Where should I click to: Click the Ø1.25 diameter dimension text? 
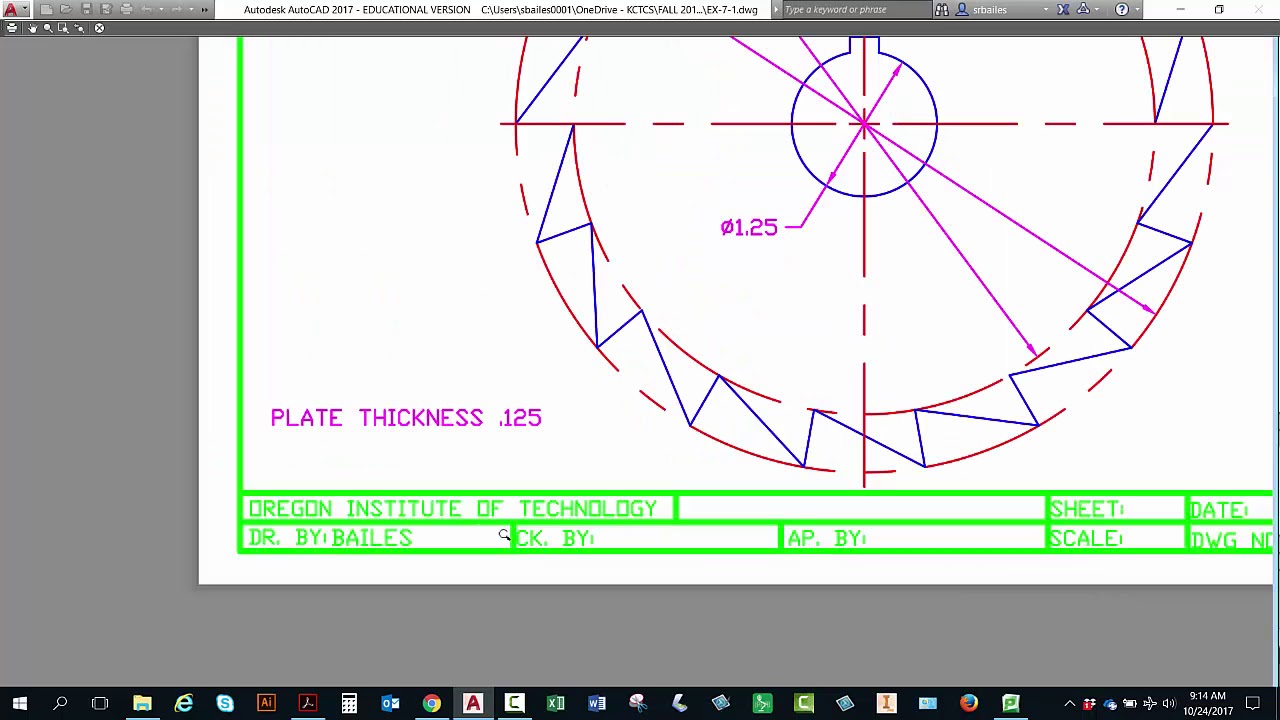(x=749, y=227)
